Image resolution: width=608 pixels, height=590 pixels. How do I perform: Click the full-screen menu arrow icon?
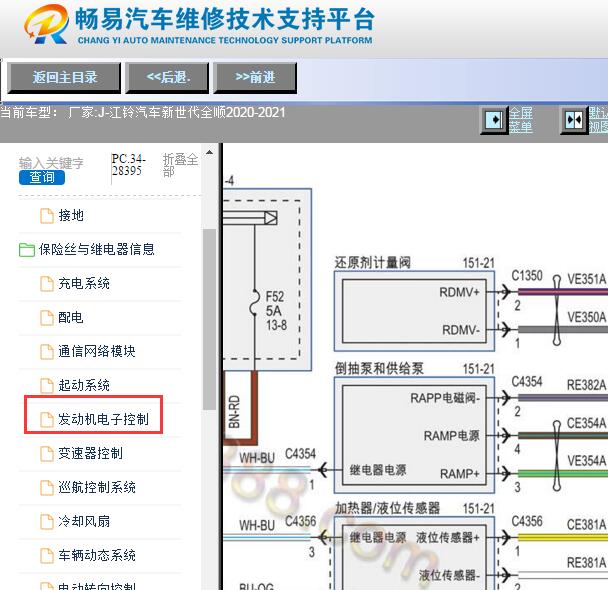click(x=494, y=120)
